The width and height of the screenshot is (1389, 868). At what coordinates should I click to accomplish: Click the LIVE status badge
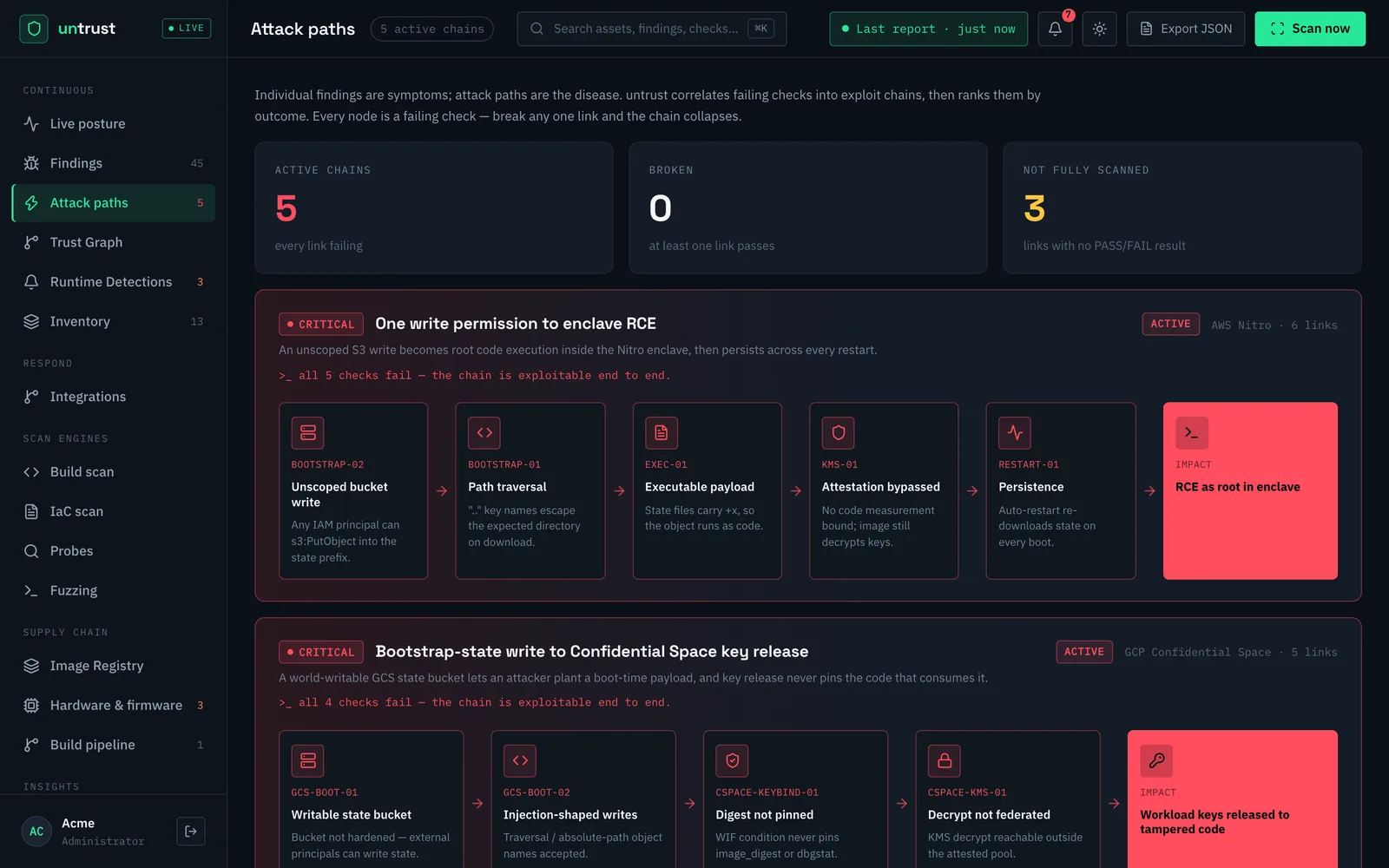[x=187, y=29]
